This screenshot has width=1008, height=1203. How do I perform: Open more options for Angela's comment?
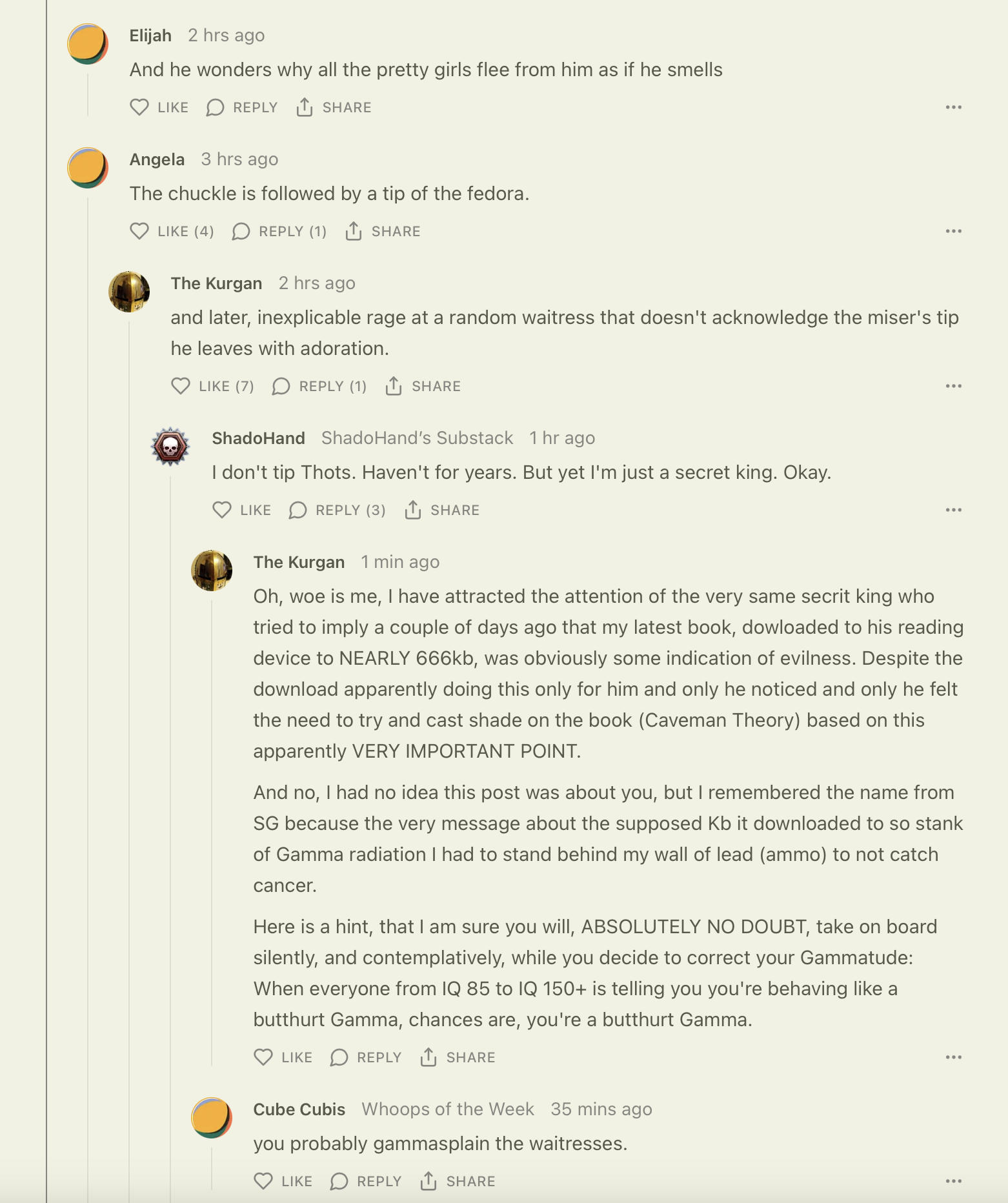(x=953, y=231)
